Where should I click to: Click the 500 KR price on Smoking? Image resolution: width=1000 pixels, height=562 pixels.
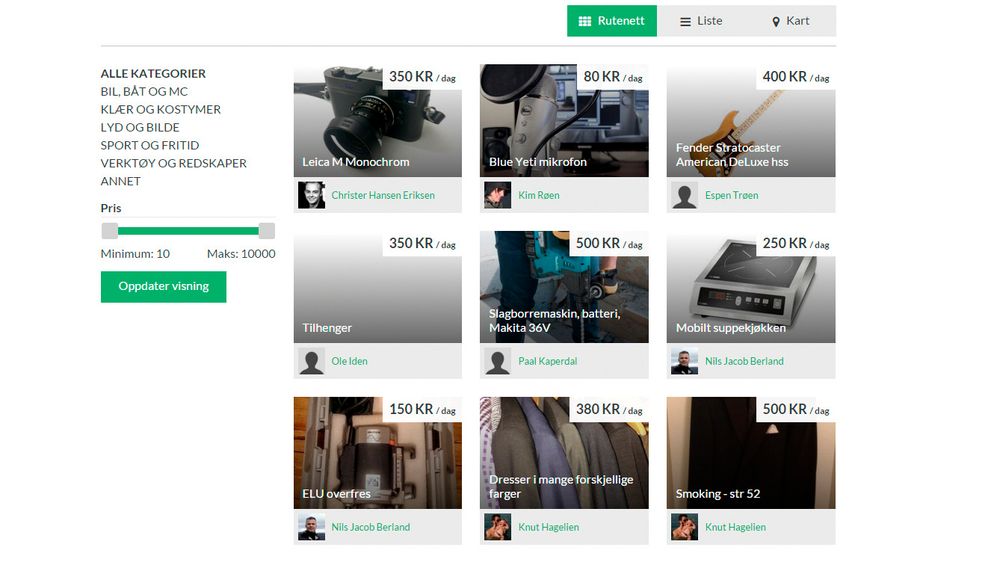[x=796, y=410]
